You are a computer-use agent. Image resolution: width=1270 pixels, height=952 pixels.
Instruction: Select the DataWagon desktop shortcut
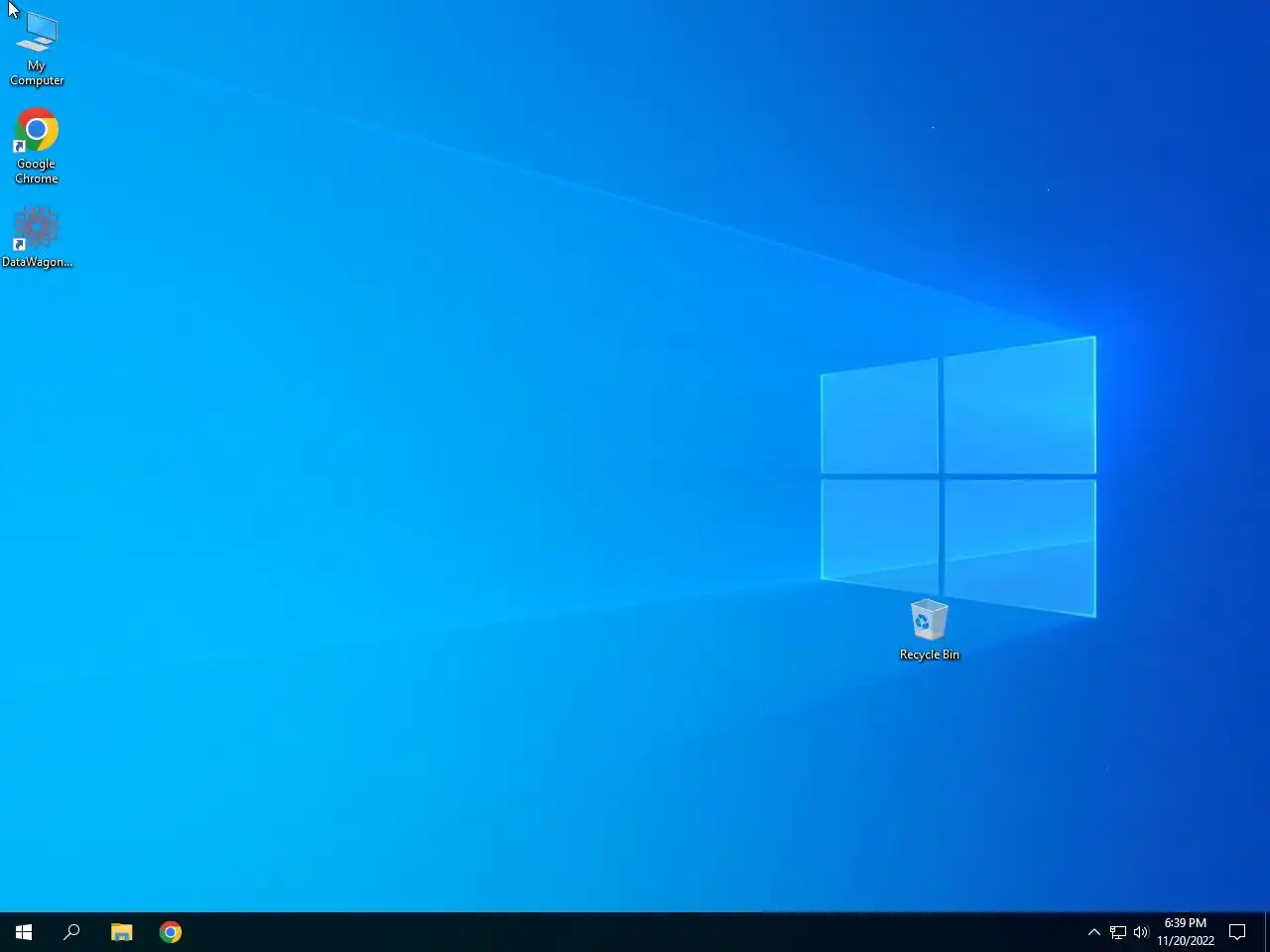[x=37, y=237]
